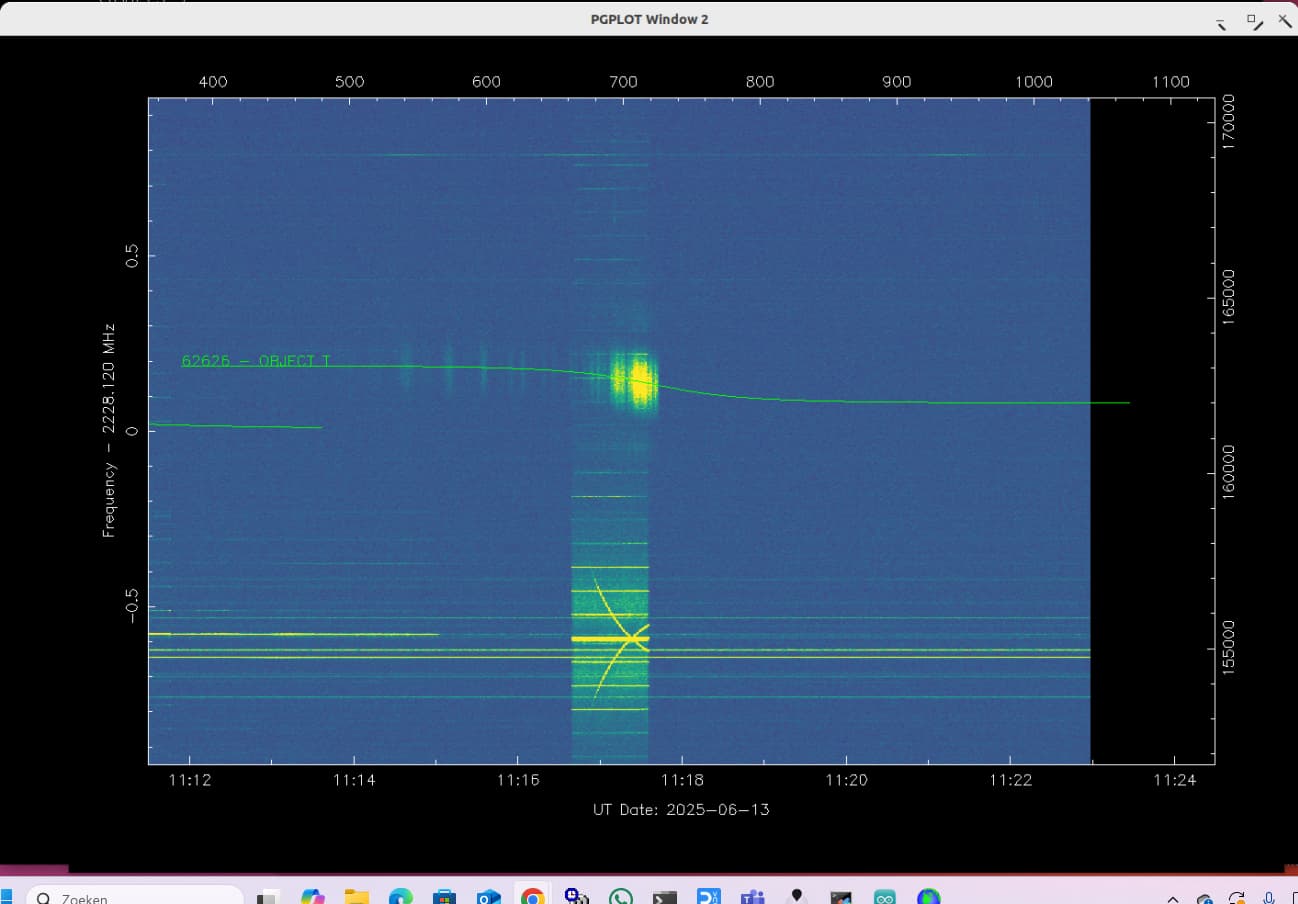Click the 700 top axis label

tap(623, 82)
